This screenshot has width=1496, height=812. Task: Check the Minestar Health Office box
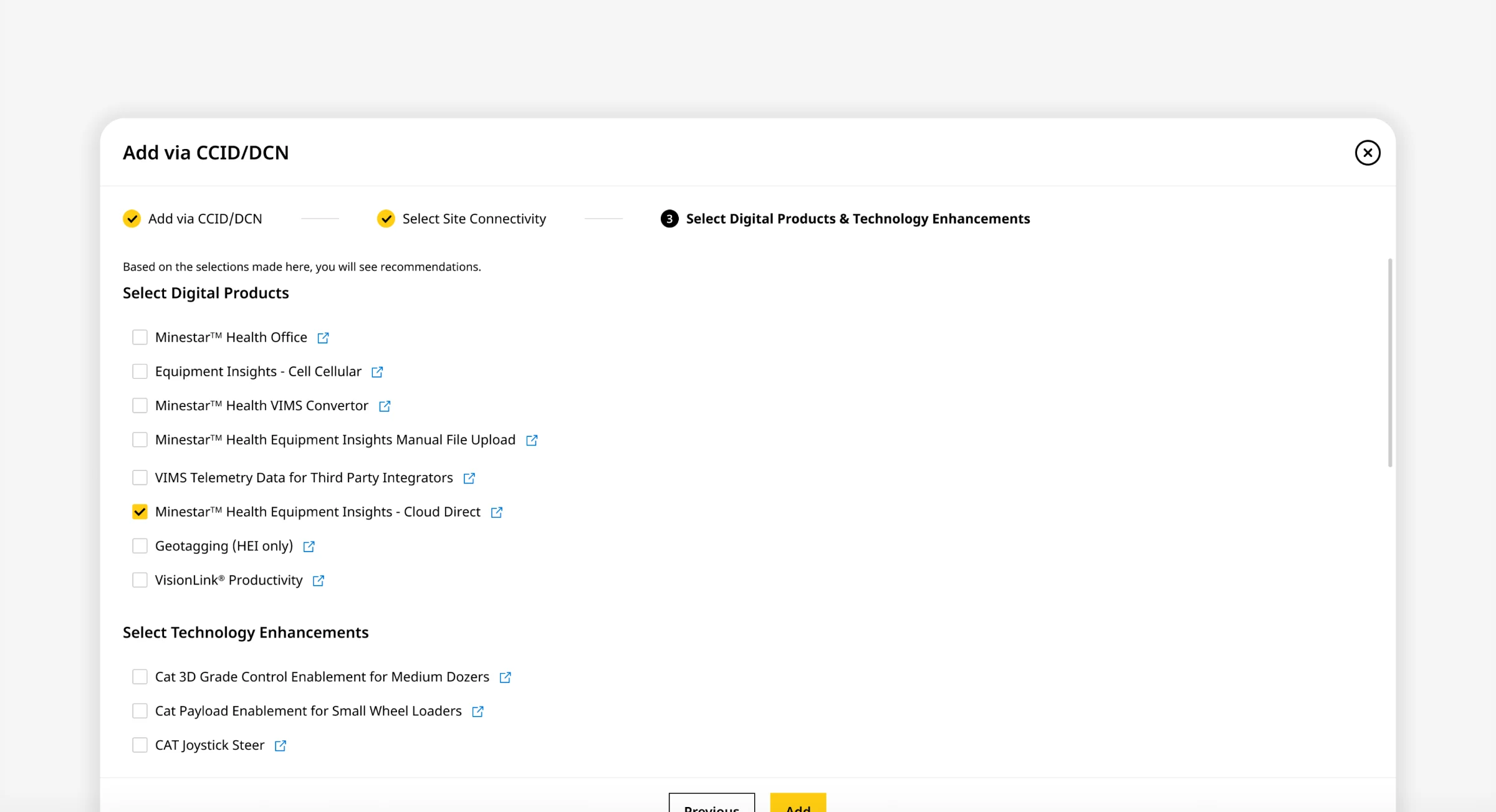tap(140, 337)
